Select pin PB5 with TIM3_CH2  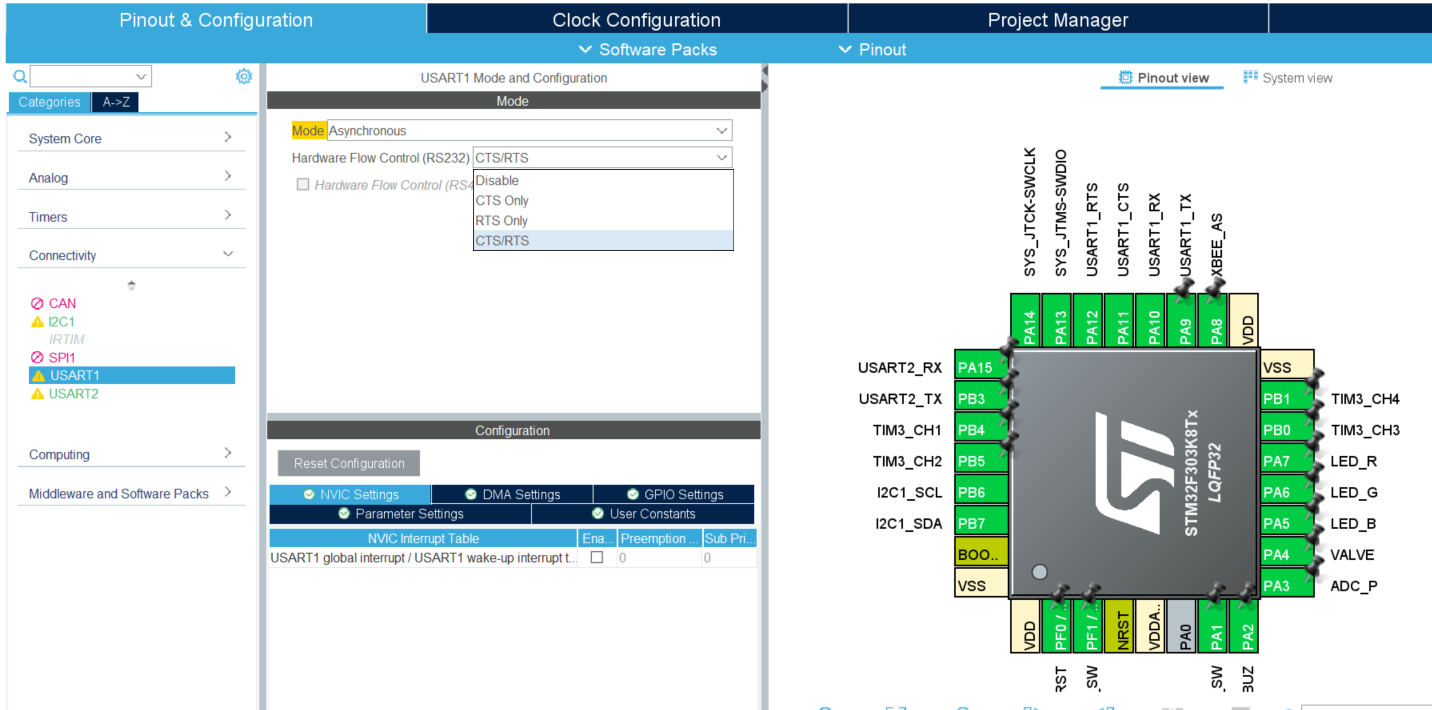(981, 461)
